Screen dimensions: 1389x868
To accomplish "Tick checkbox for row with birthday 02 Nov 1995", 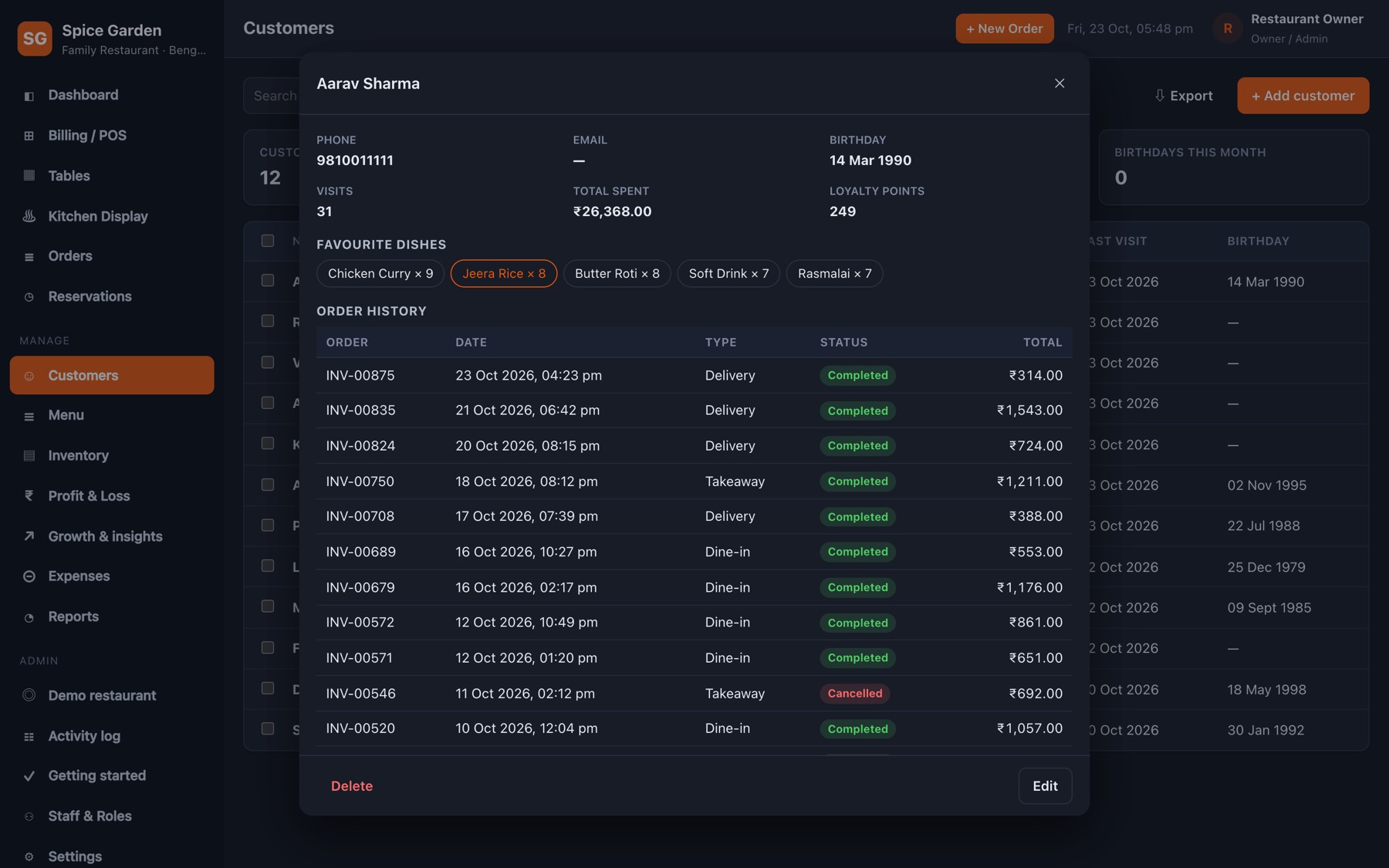I will pos(267,485).
